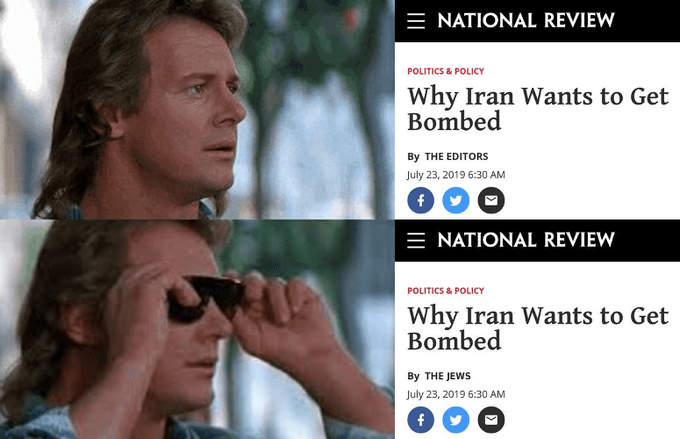Open the Politics & Policy category above the upper headline
Viewport: 680px width, 439px height.
click(x=445, y=71)
